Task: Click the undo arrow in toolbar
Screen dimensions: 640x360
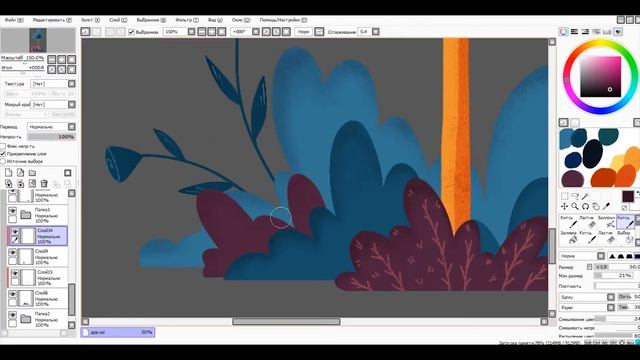Action: tap(85, 31)
